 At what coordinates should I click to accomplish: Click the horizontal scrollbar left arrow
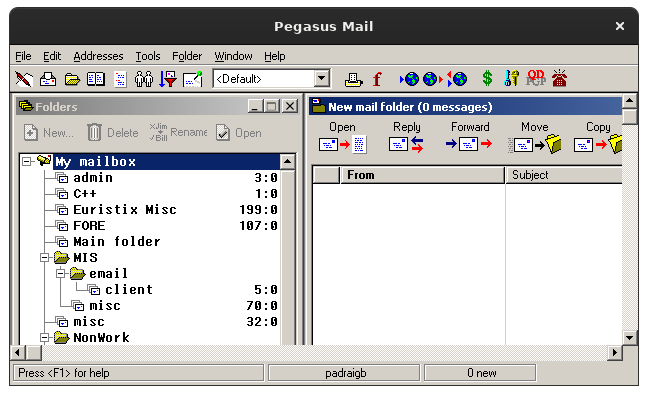(17, 352)
